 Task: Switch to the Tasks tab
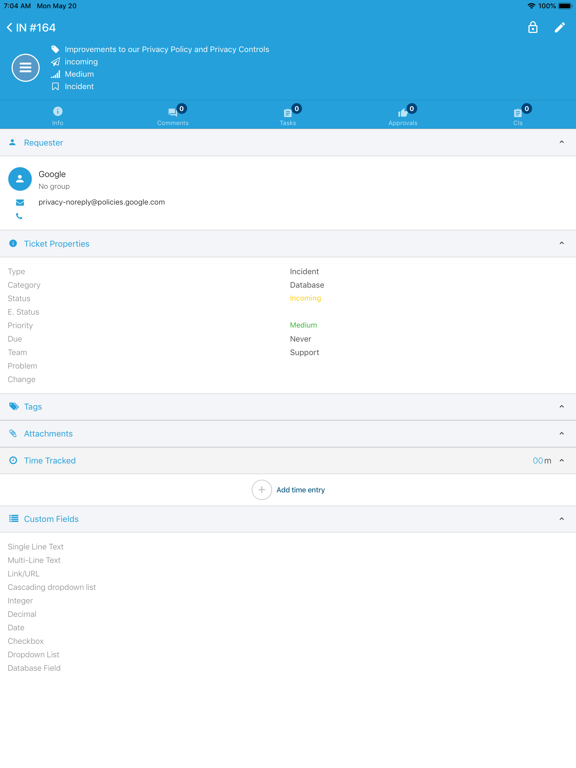[x=288, y=116]
